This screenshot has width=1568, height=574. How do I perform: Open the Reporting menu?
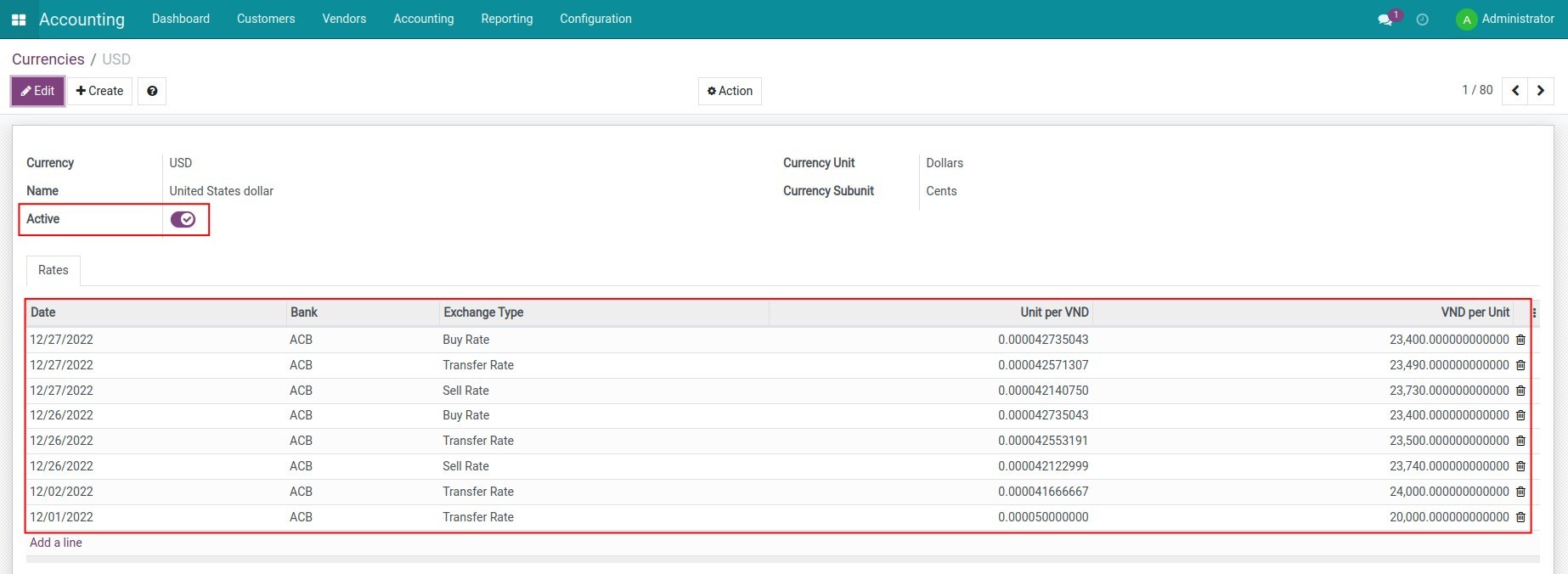[506, 19]
